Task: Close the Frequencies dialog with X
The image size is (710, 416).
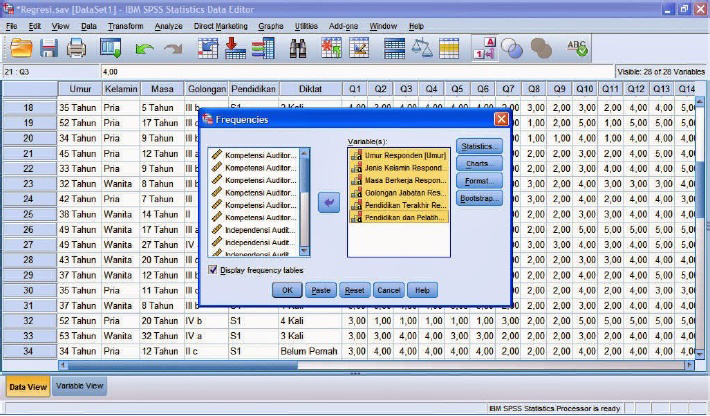Action: 502,119
